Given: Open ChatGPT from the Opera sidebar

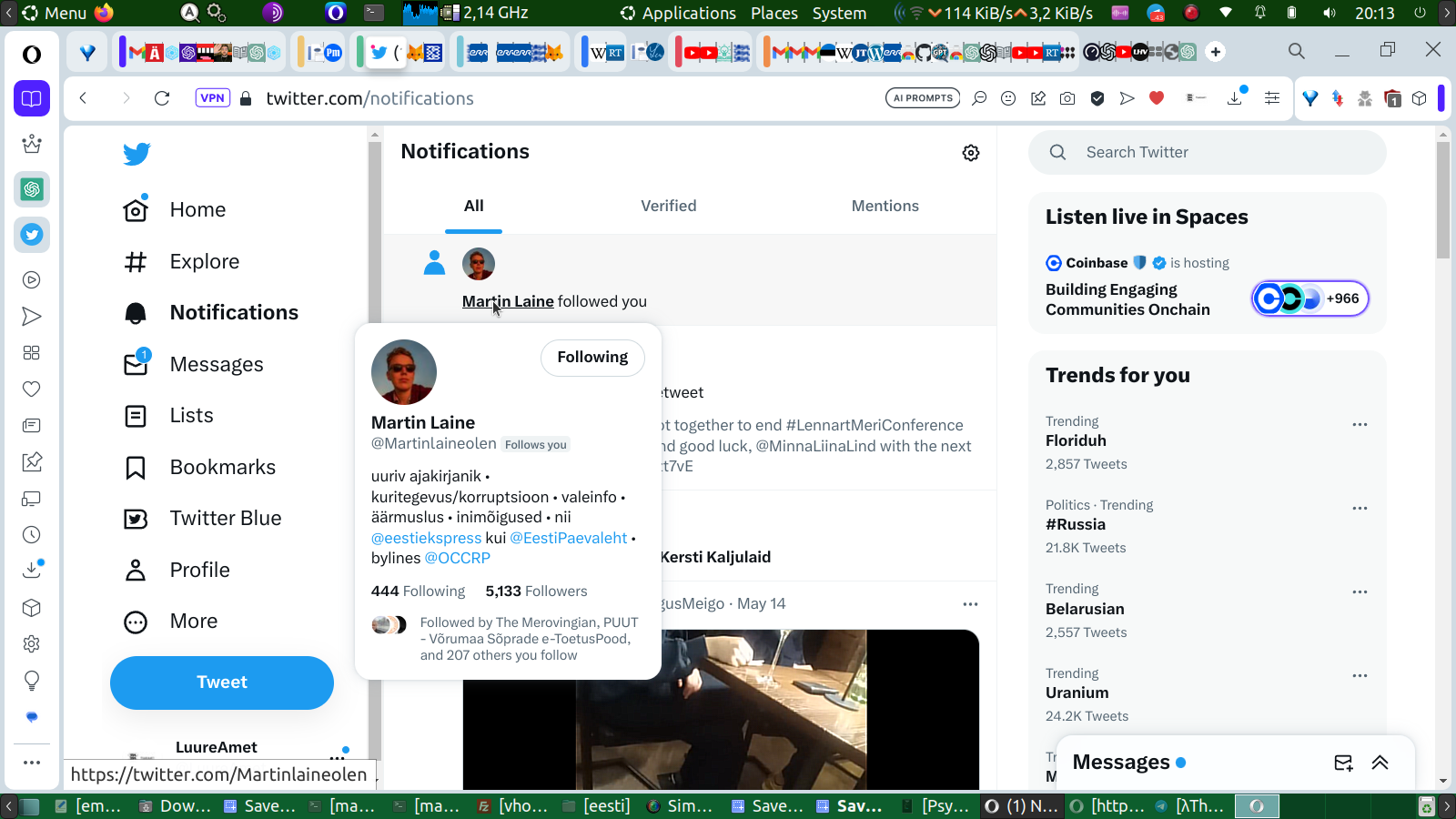Looking at the screenshot, I should [x=32, y=189].
